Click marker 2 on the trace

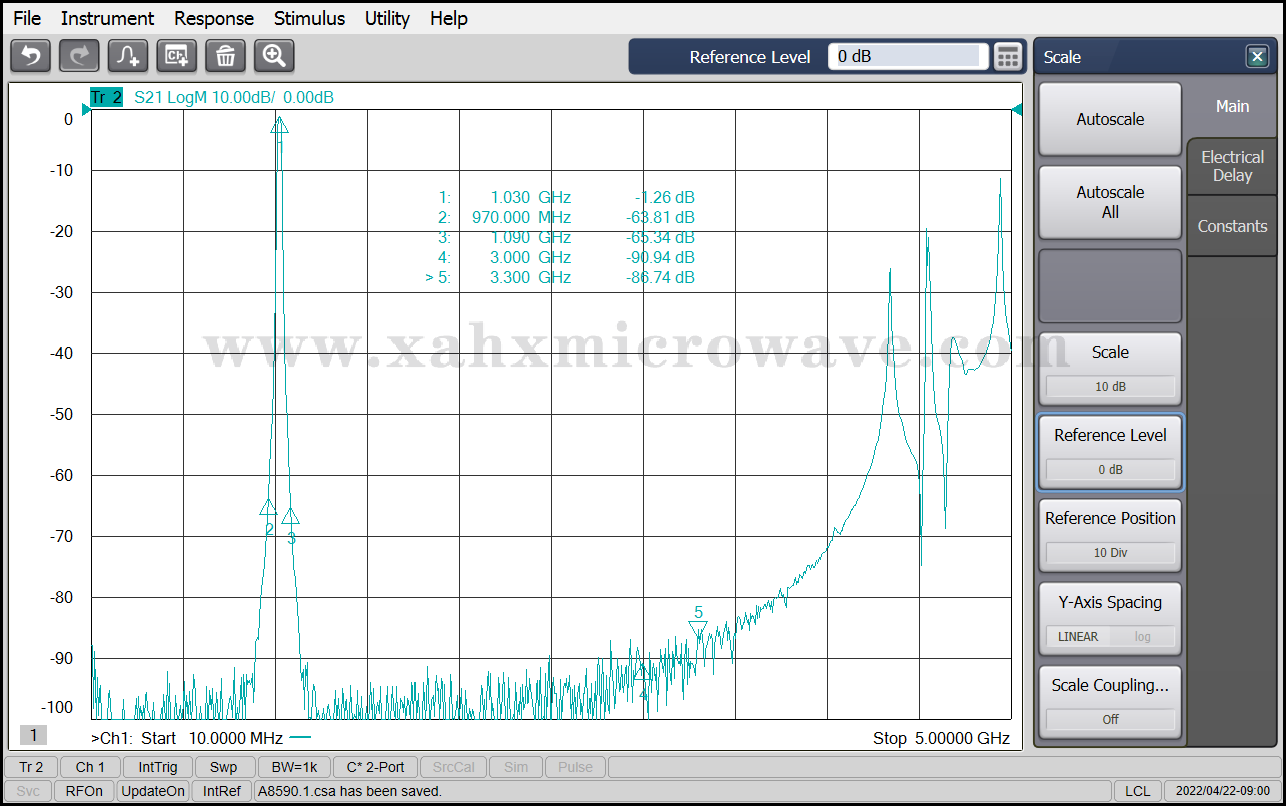(x=268, y=507)
